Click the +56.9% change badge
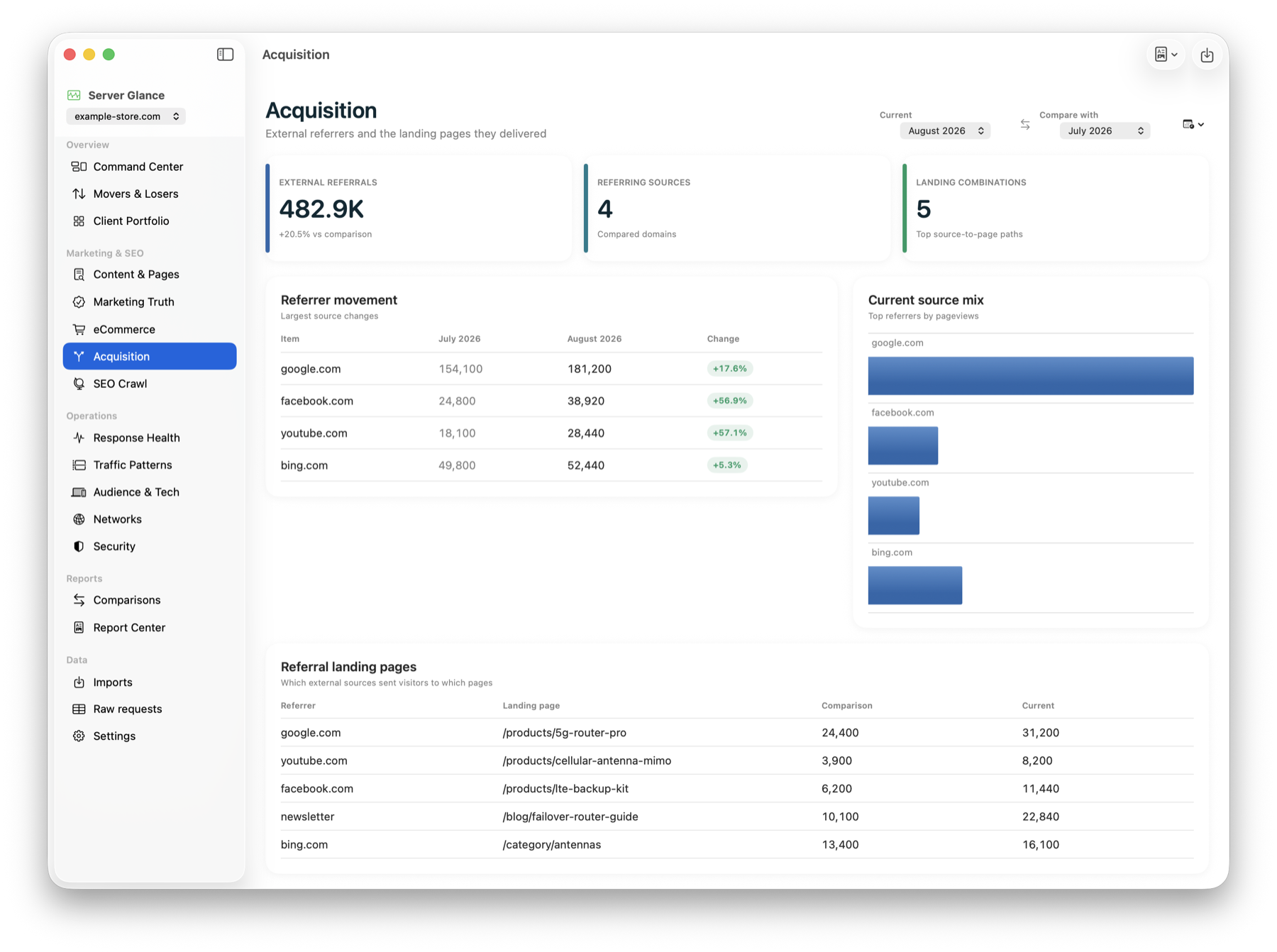Image resolution: width=1277 pixels, height=952 pixels. click(x=729, y=401)
